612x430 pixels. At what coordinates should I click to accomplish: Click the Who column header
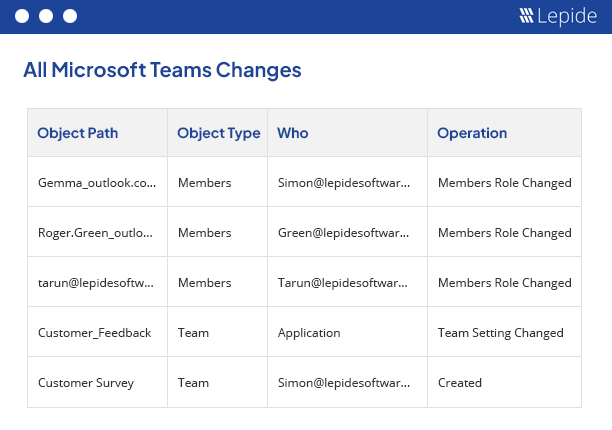[293, 133]
